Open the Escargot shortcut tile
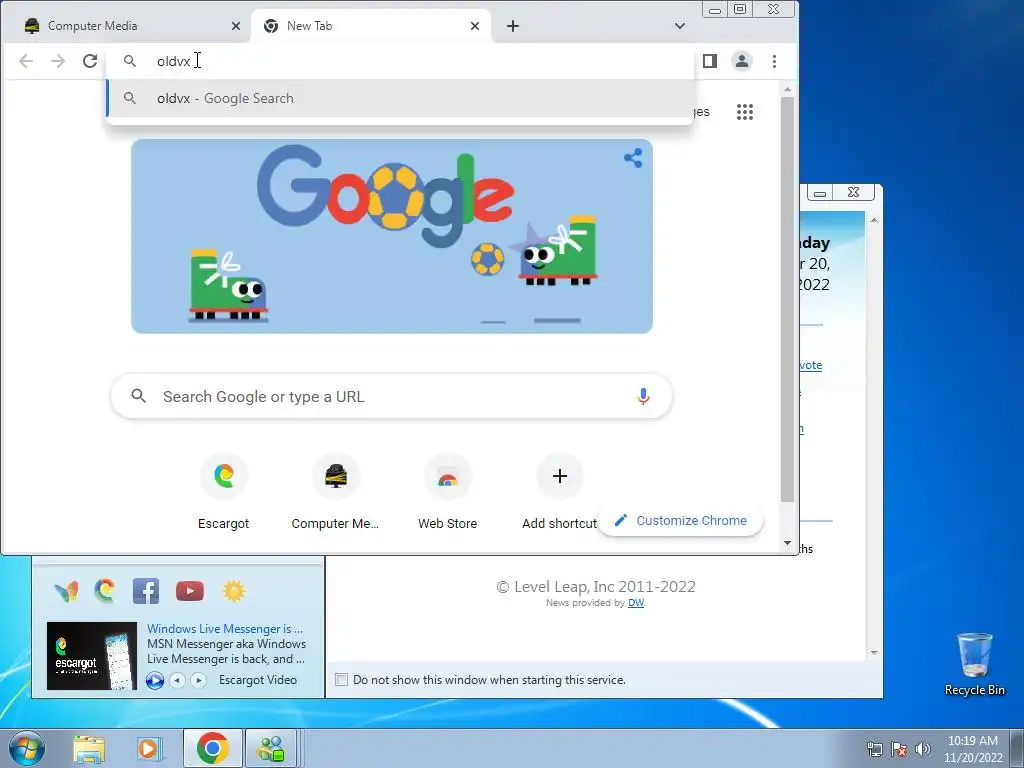Screen dimensions: 1024x768 click(223, 492)
